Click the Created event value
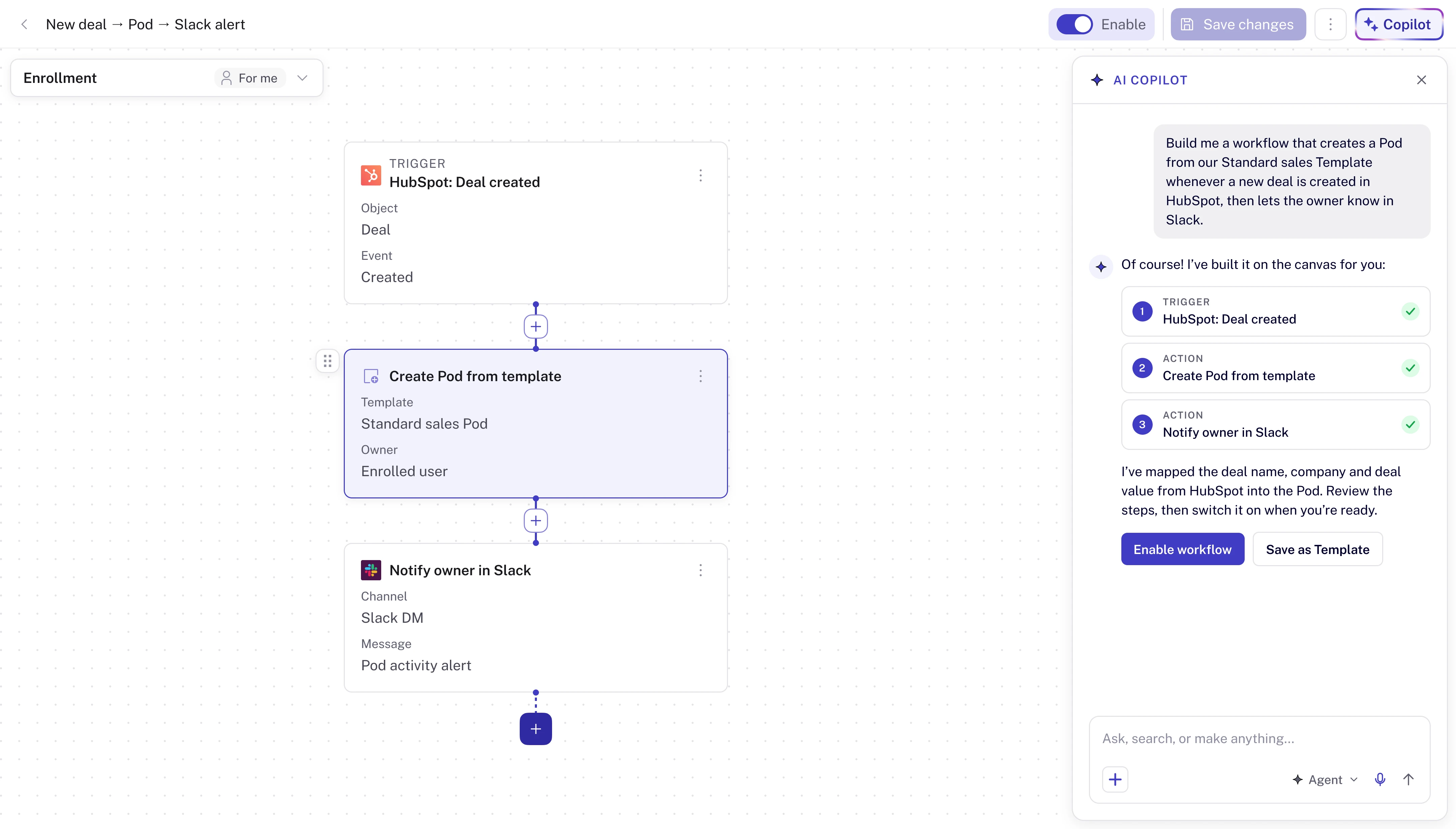Screen dimensions: 1456x829 click(x=387, y=277)
